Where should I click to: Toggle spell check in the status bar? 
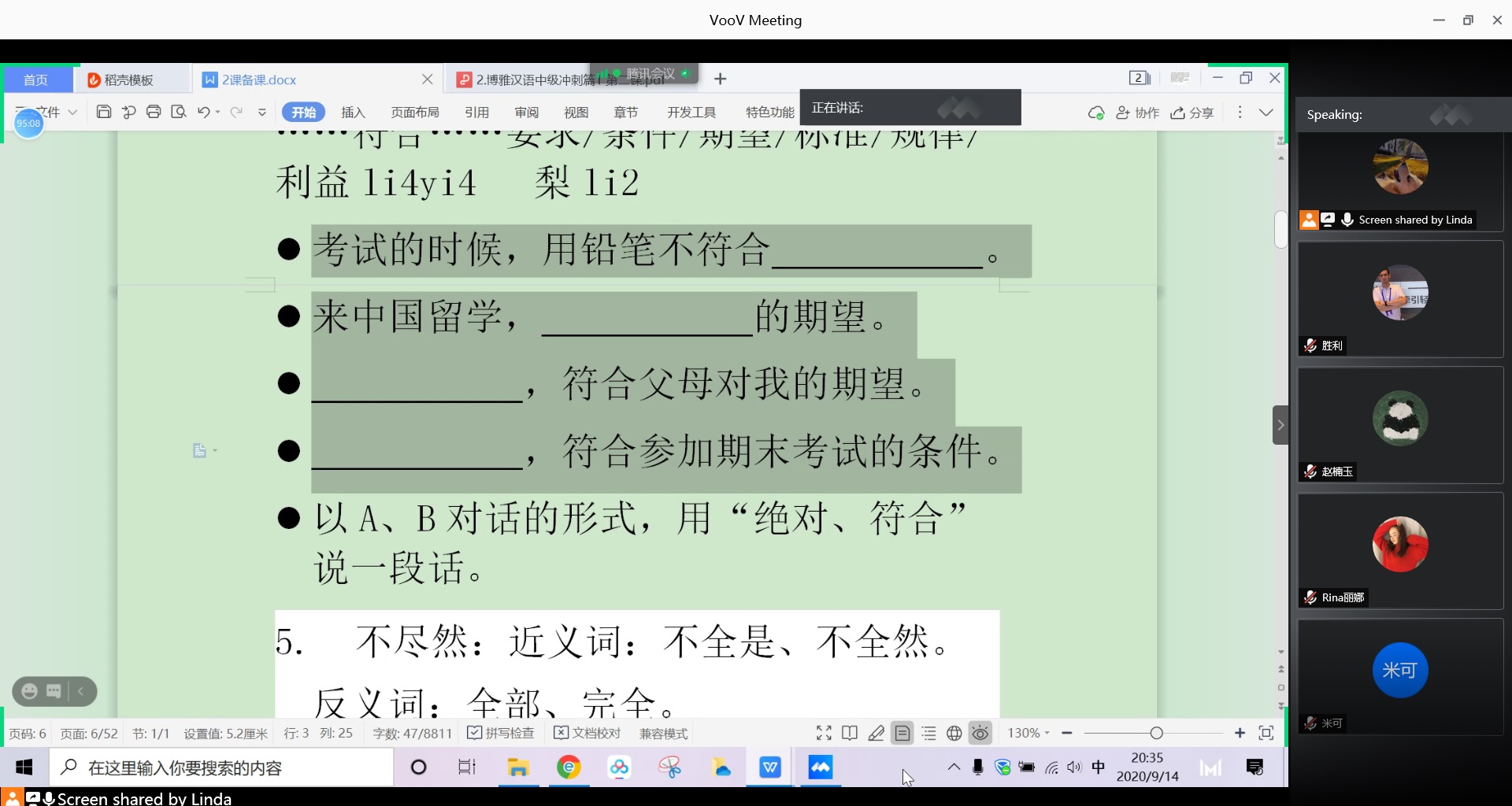(x=501, y=733)
